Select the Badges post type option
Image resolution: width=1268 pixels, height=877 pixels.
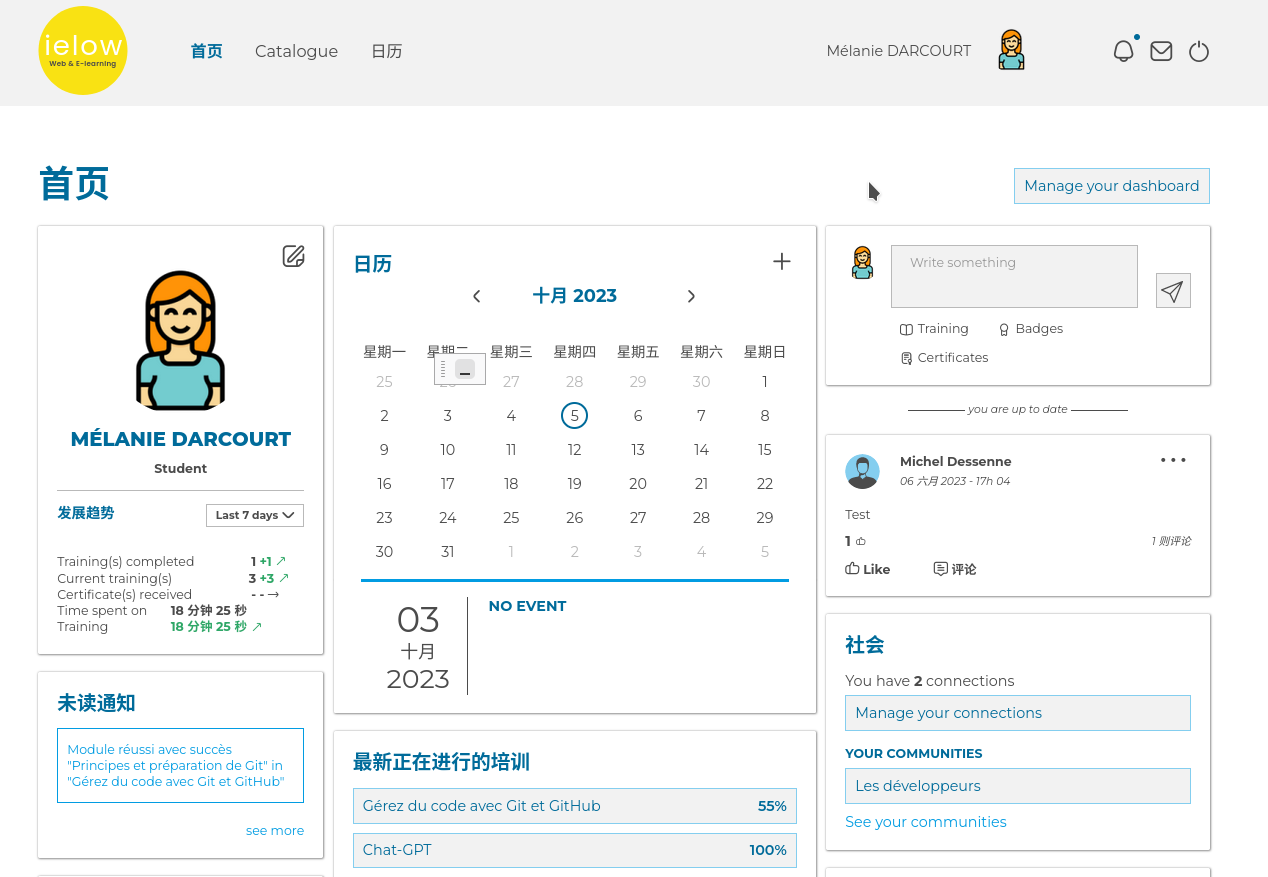(1030, 329)
